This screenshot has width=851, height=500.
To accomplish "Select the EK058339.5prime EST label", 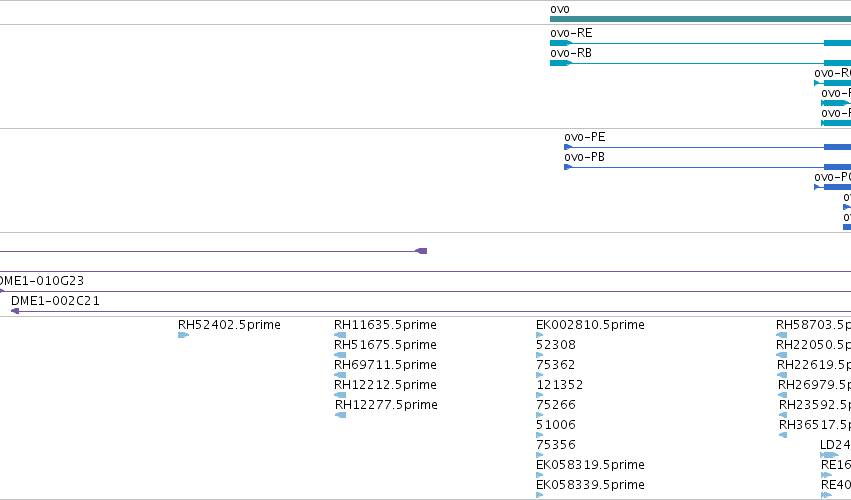I will click(x=590, y=485).
